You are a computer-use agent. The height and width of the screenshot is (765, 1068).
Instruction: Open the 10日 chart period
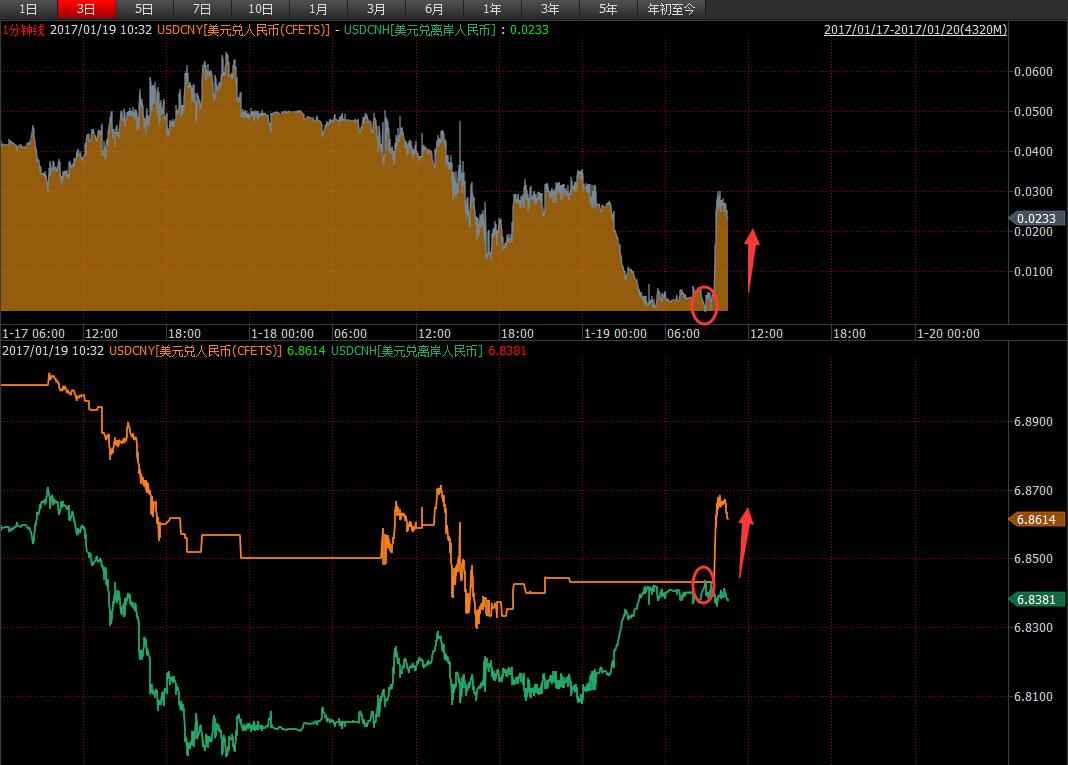pos(261,9)
